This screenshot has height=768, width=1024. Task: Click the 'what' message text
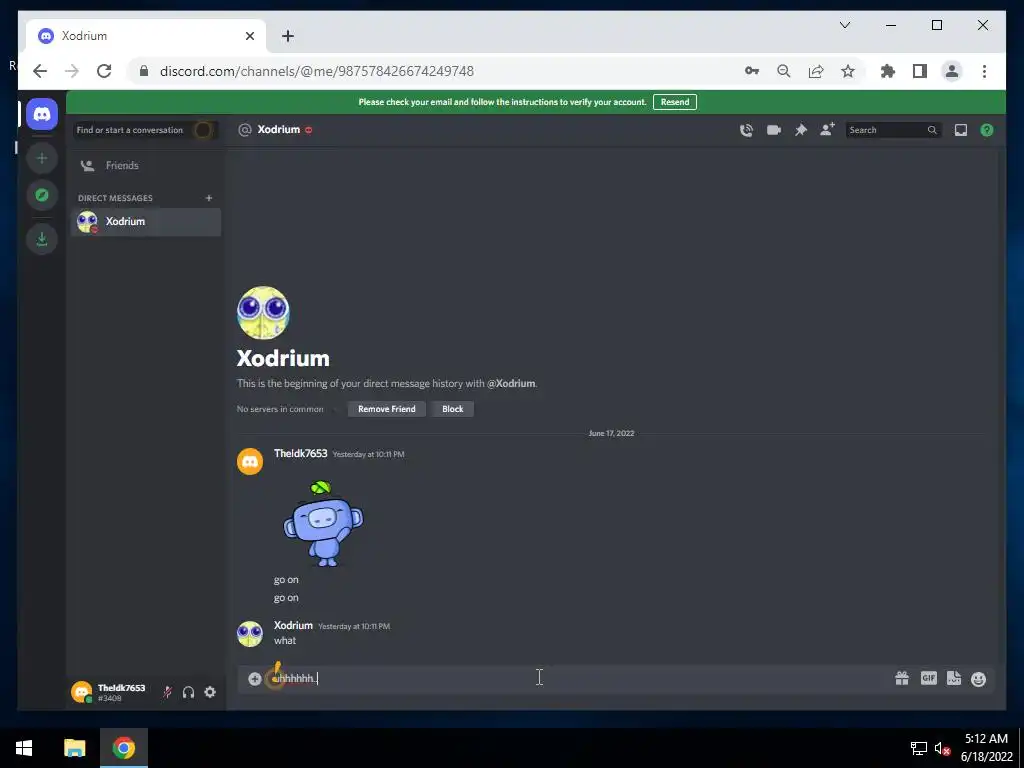click(x=285, y=641)
